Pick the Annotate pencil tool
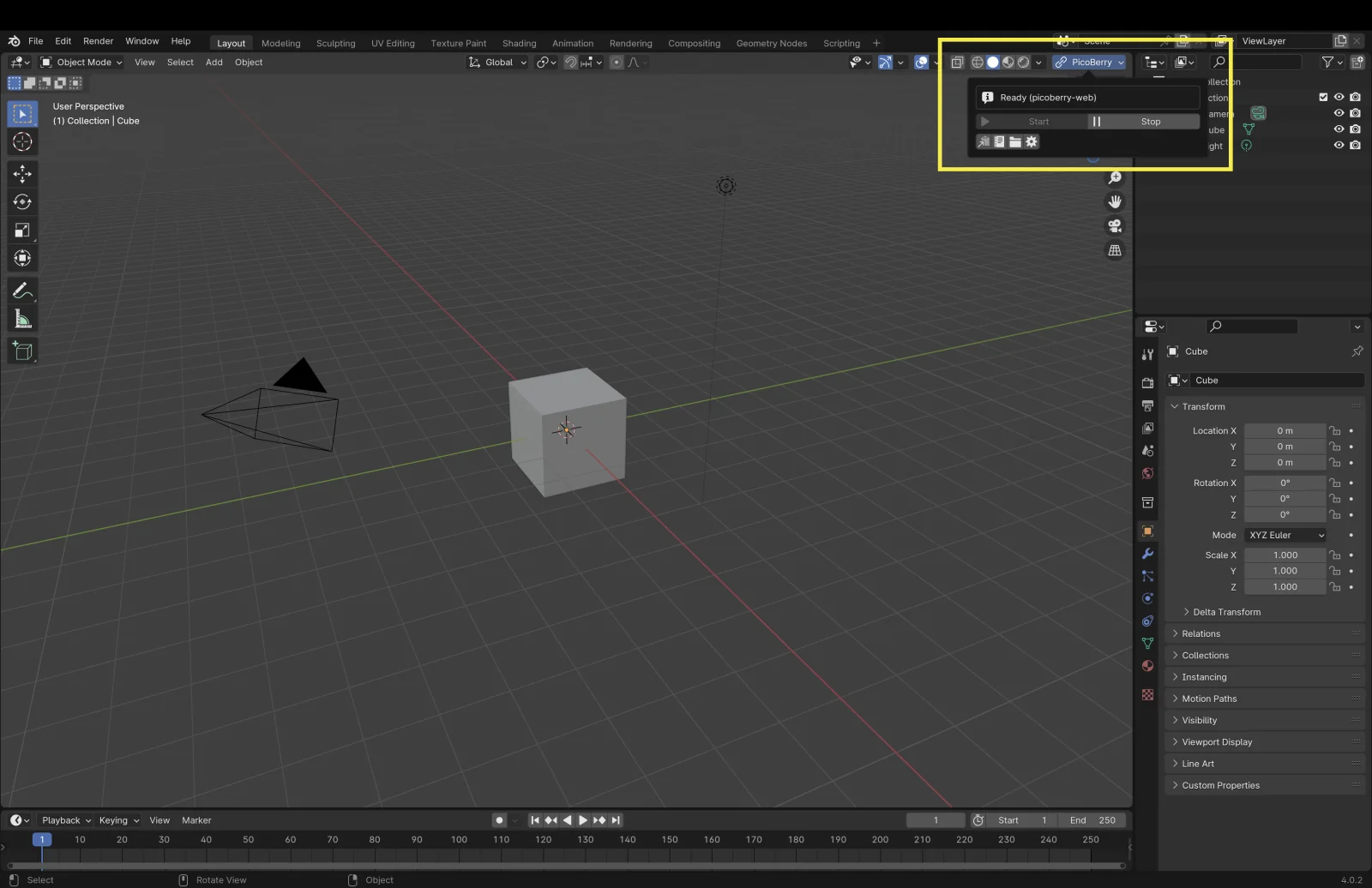The width and height of the screenshot is (1372, 888). (x=22, y=291)
